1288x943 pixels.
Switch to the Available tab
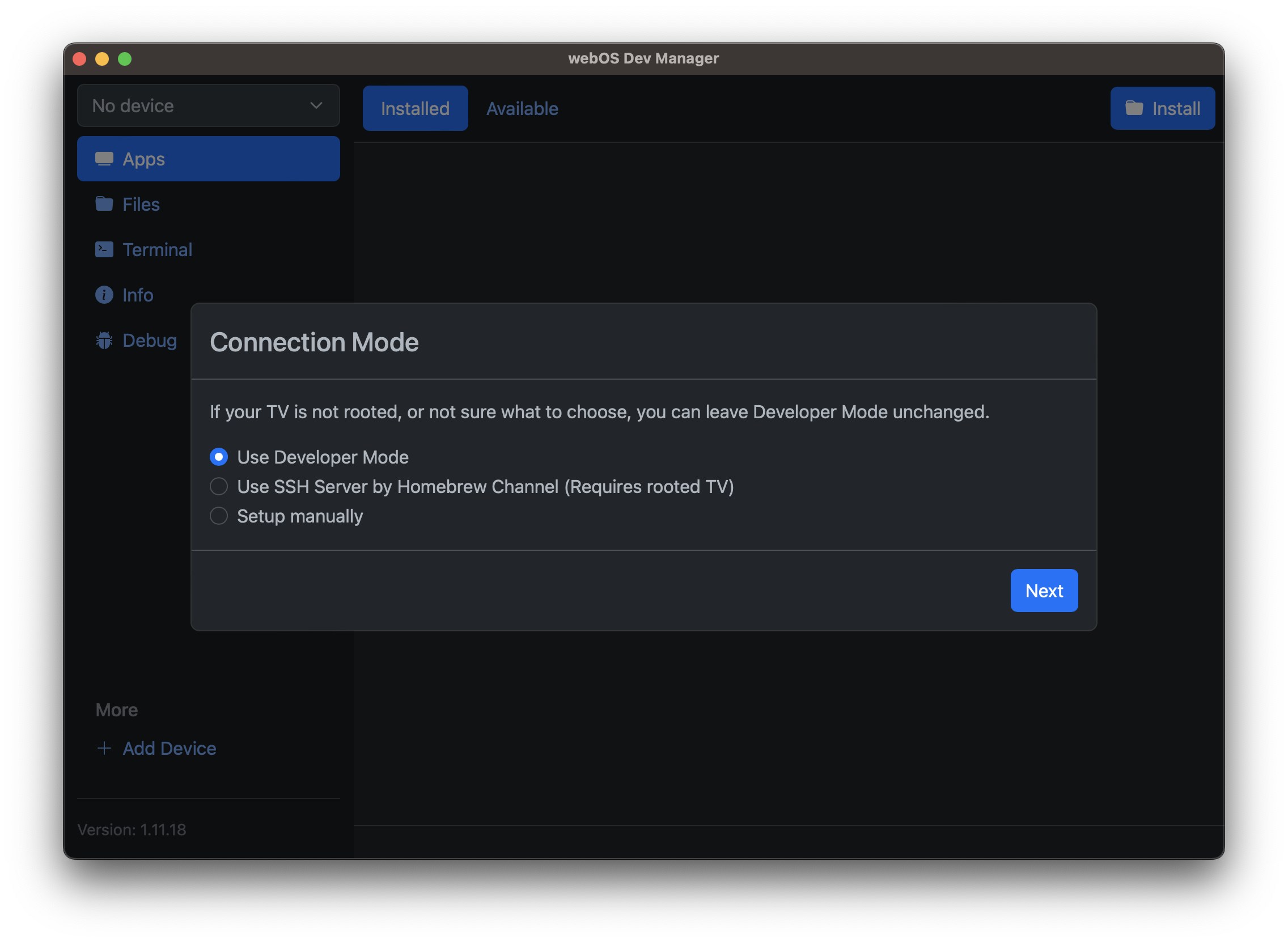(522, 108)
